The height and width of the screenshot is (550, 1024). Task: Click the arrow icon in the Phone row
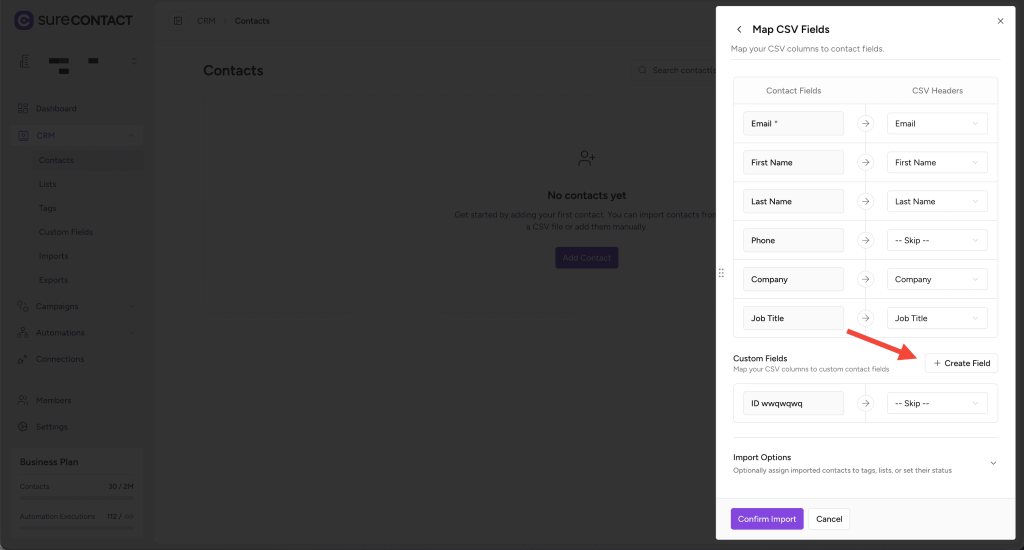pyautogui.click(x=866, y=241)
